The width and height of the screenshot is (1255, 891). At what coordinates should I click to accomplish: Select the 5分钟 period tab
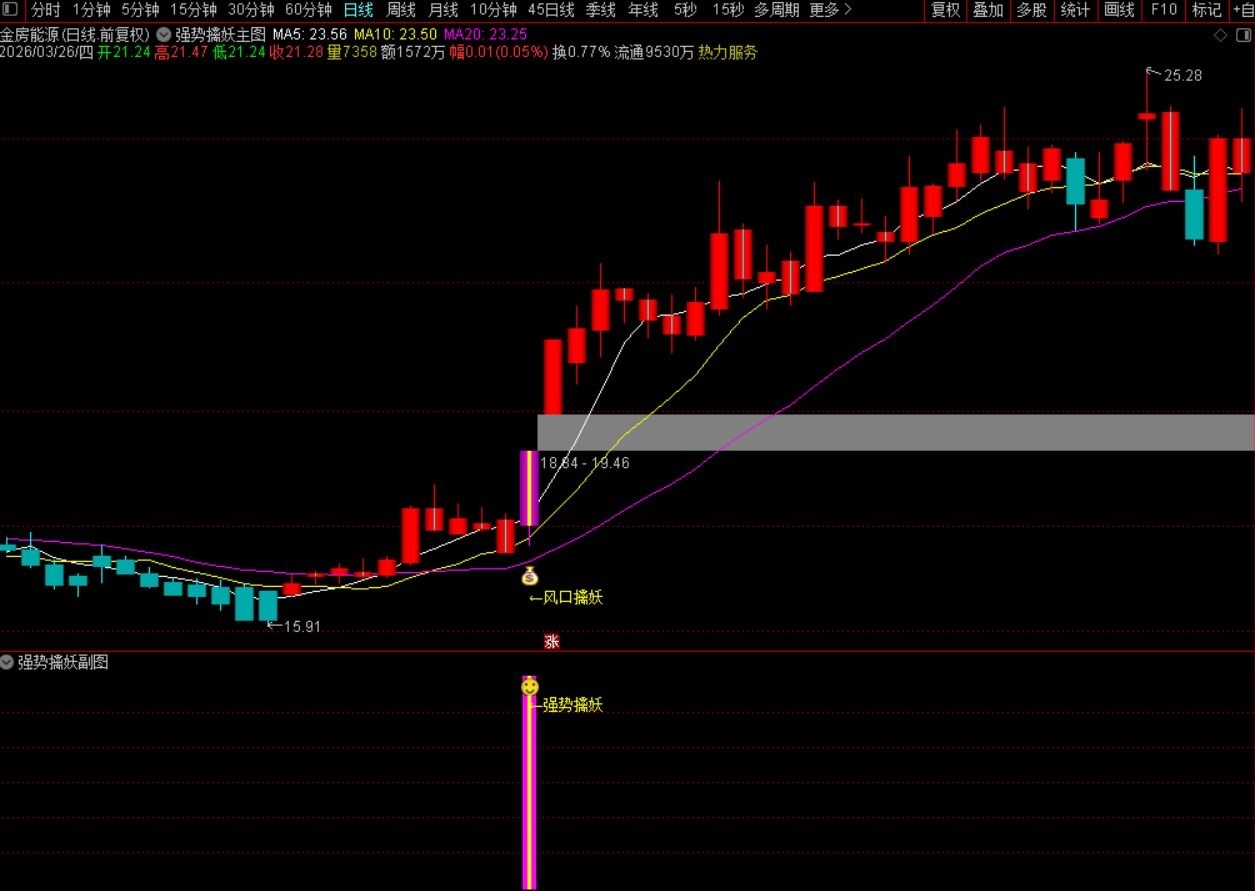(140, 10)
